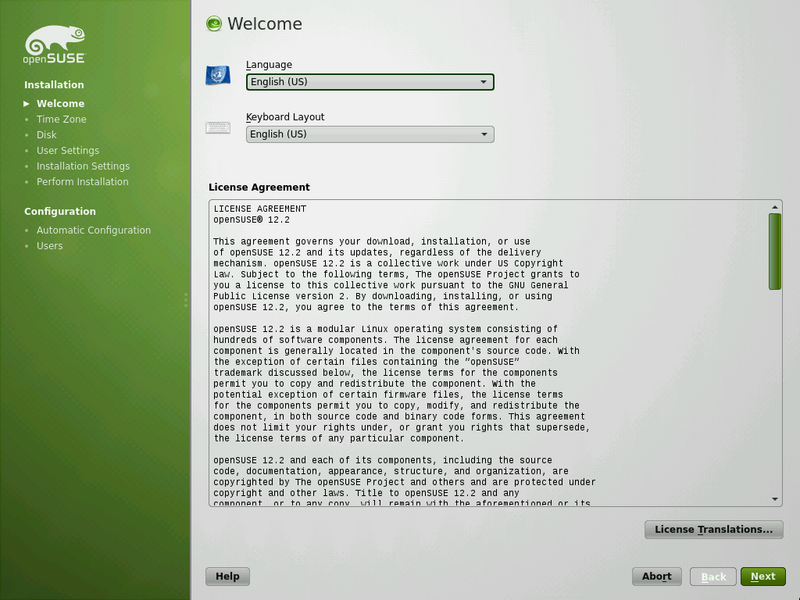The image size is (800, 600).
Task: Click the language flag icon
Action: click(x=218, y=76)
